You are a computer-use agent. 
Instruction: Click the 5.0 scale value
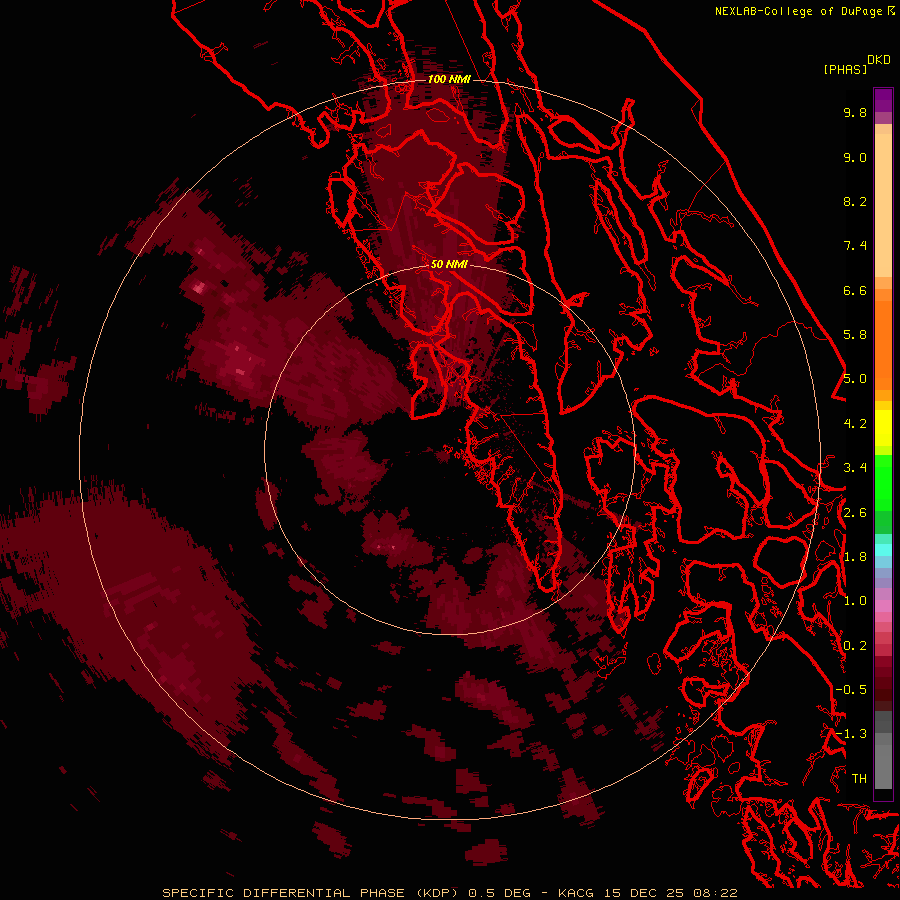855,379
